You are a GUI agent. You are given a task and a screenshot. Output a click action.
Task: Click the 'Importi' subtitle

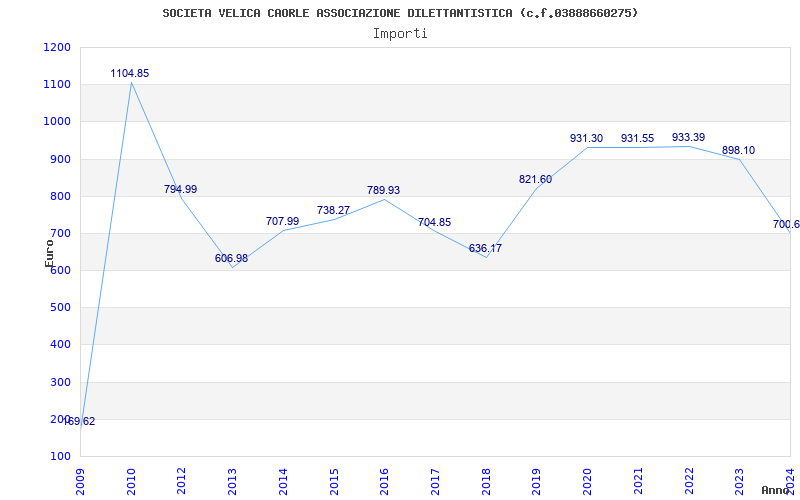(x=400, y=34)
